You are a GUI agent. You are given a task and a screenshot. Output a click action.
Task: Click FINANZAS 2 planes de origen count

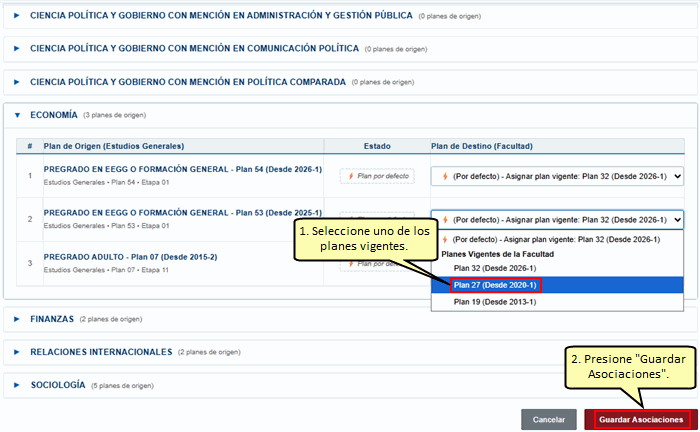(111, 319)
